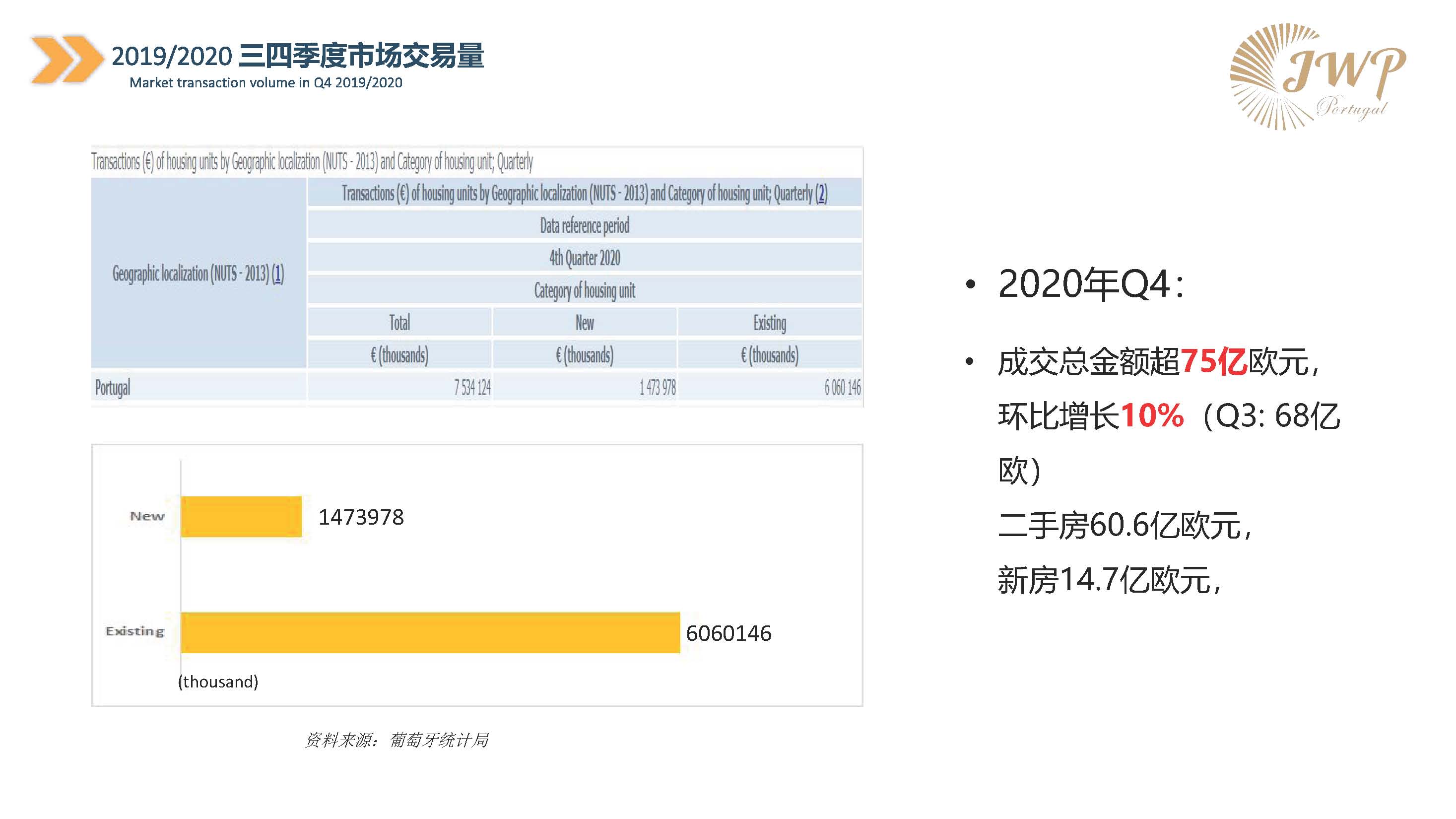Image resolution: width=1456 pixels, height=819 pixels.
Task: Click the 'Existing' axis label in chart
Action: 134,631
